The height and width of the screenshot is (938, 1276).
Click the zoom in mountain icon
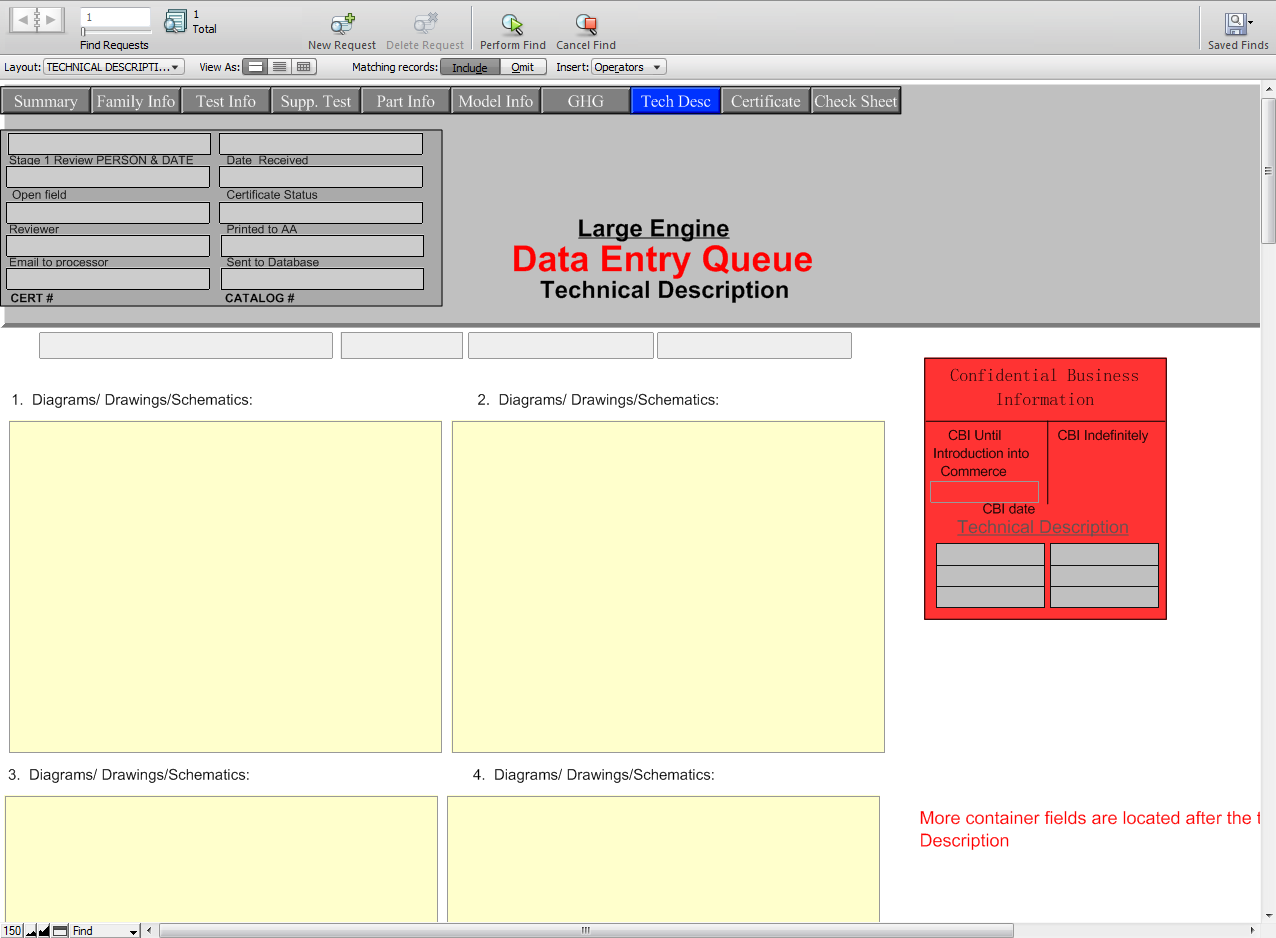pyautogui.click(x=44, y=931)
